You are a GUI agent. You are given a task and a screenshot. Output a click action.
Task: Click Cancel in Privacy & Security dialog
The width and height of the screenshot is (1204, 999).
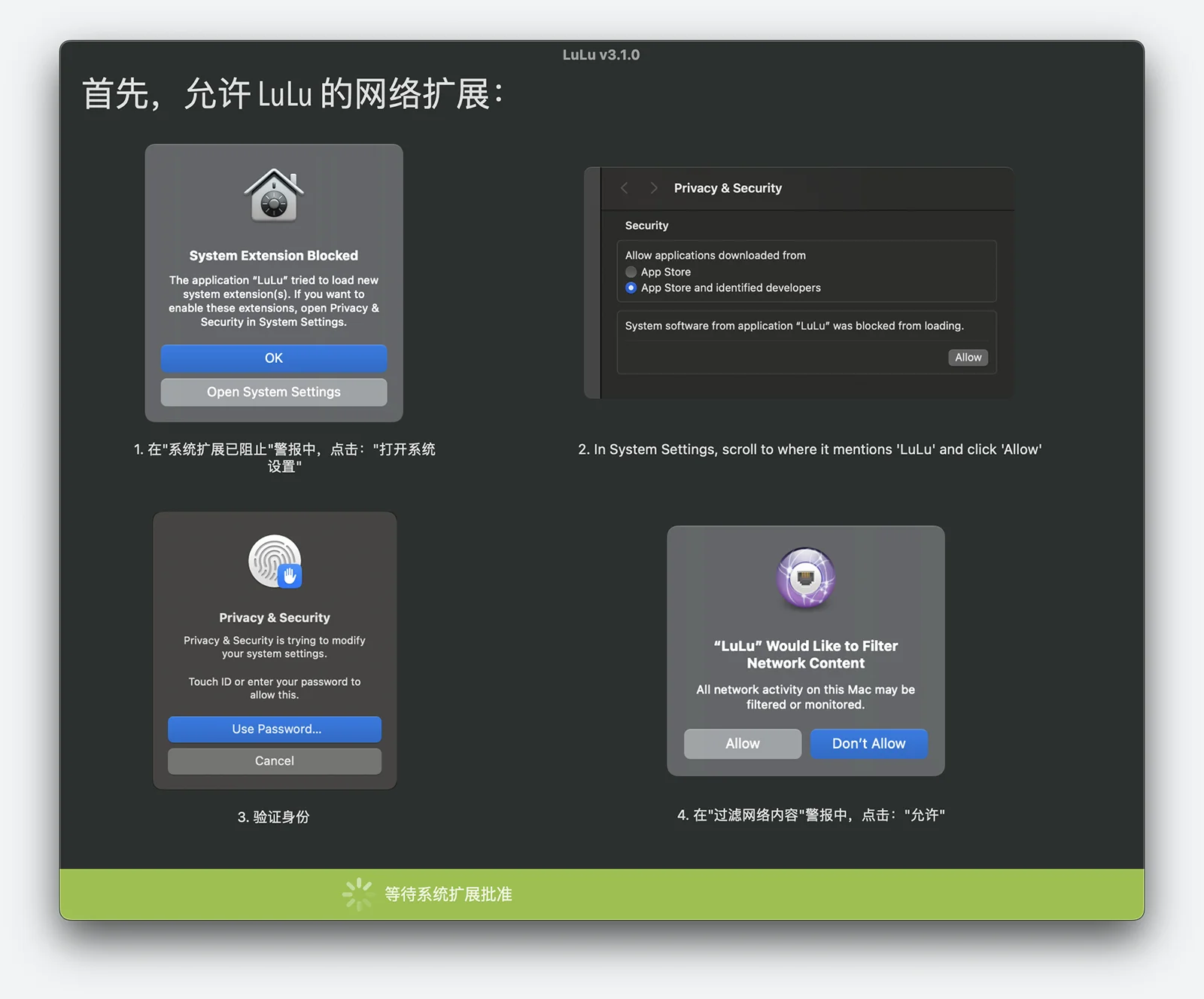275,761
